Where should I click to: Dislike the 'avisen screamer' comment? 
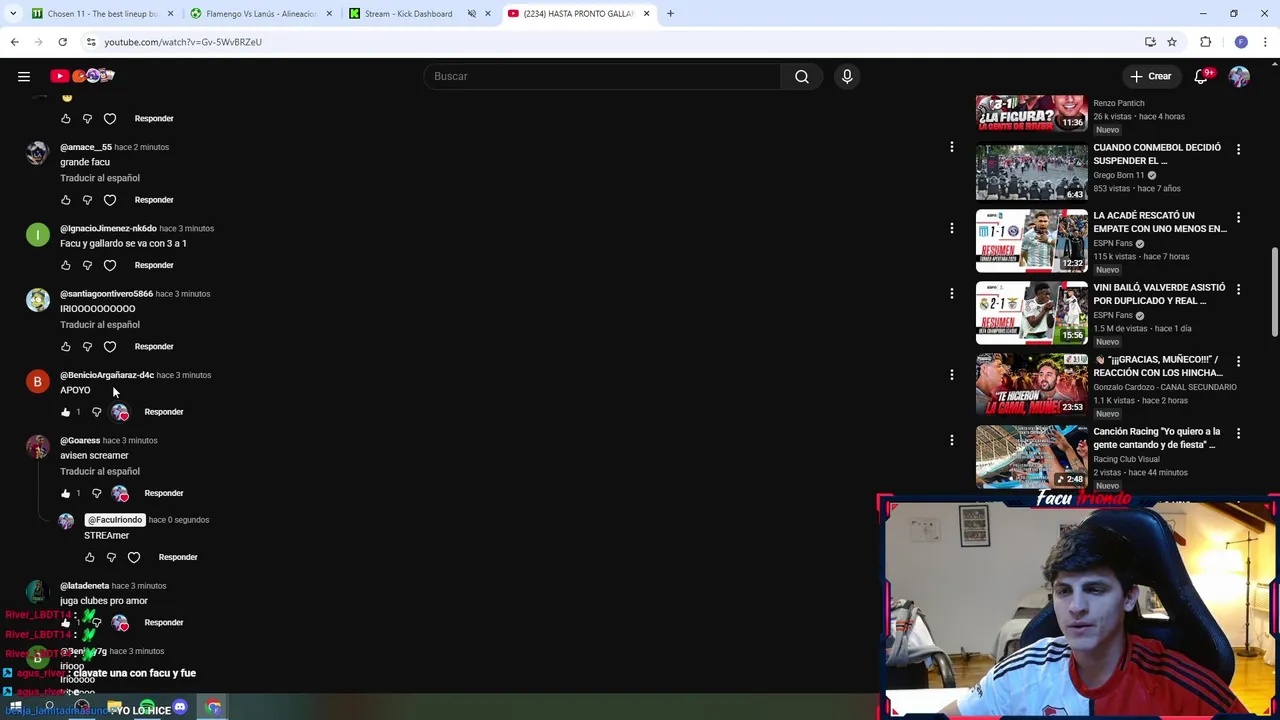click(97, 493)
